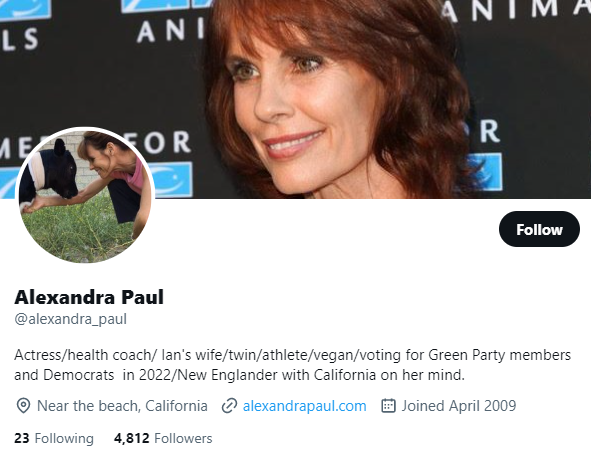The width and height of the screenshot is (591, 466).
Task: Click the location pin icon
Action: (x=23, y=406)
